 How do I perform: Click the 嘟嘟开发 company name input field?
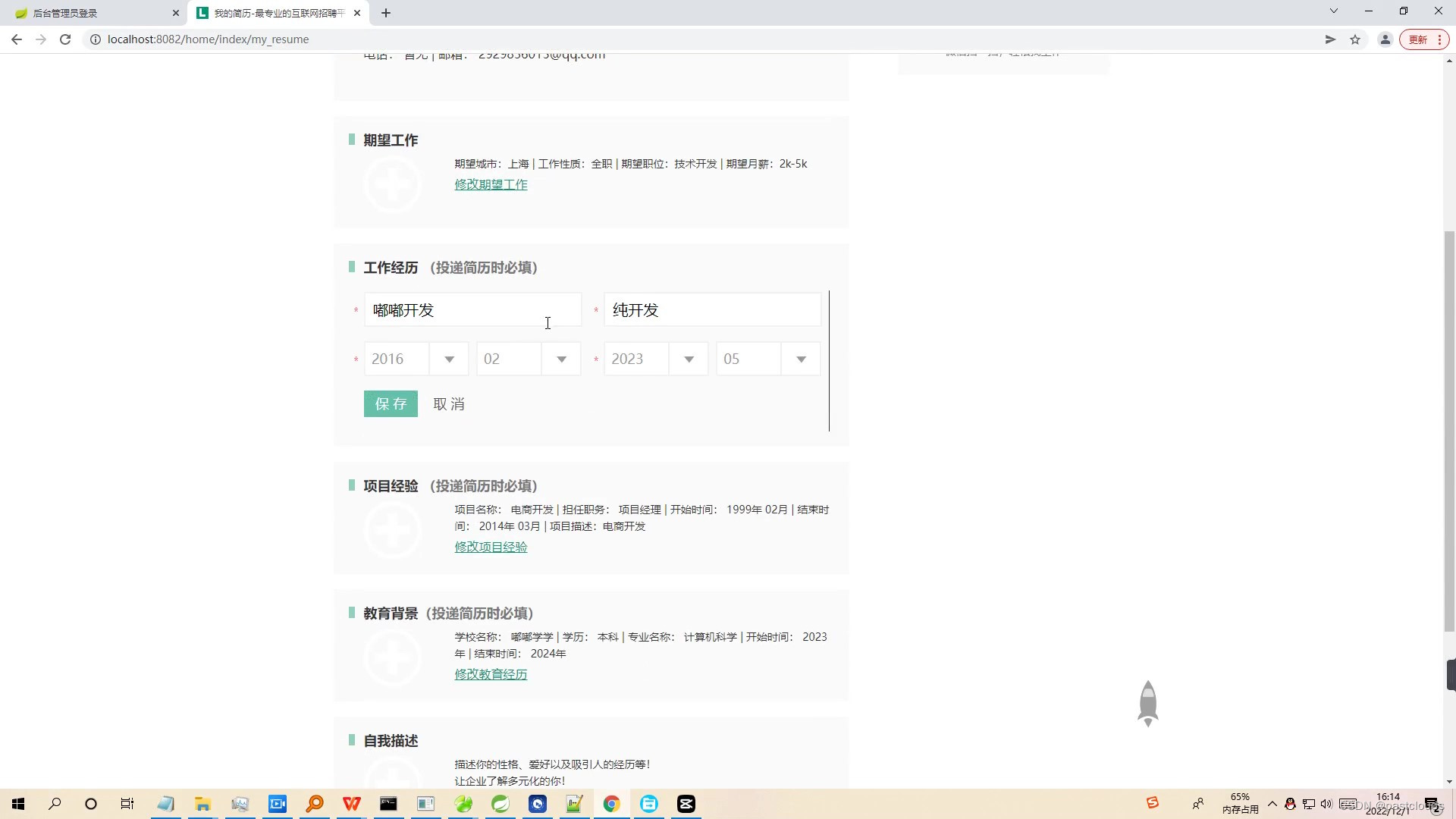[473, 309]
